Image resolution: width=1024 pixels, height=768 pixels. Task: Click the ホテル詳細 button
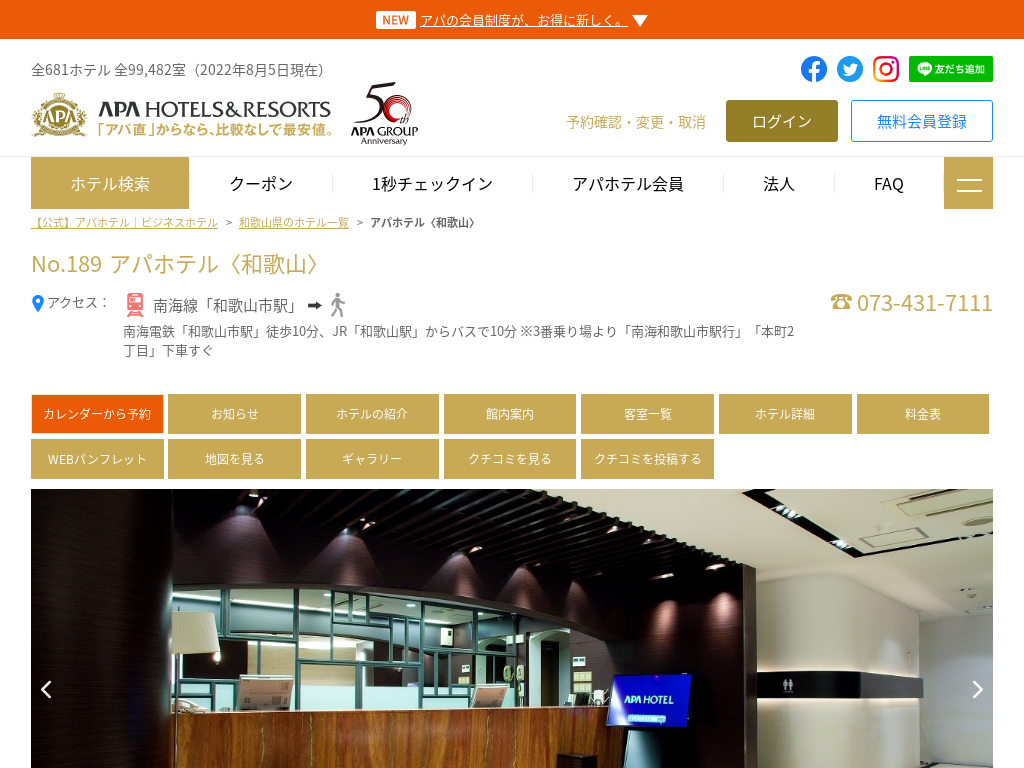(785, 414)
